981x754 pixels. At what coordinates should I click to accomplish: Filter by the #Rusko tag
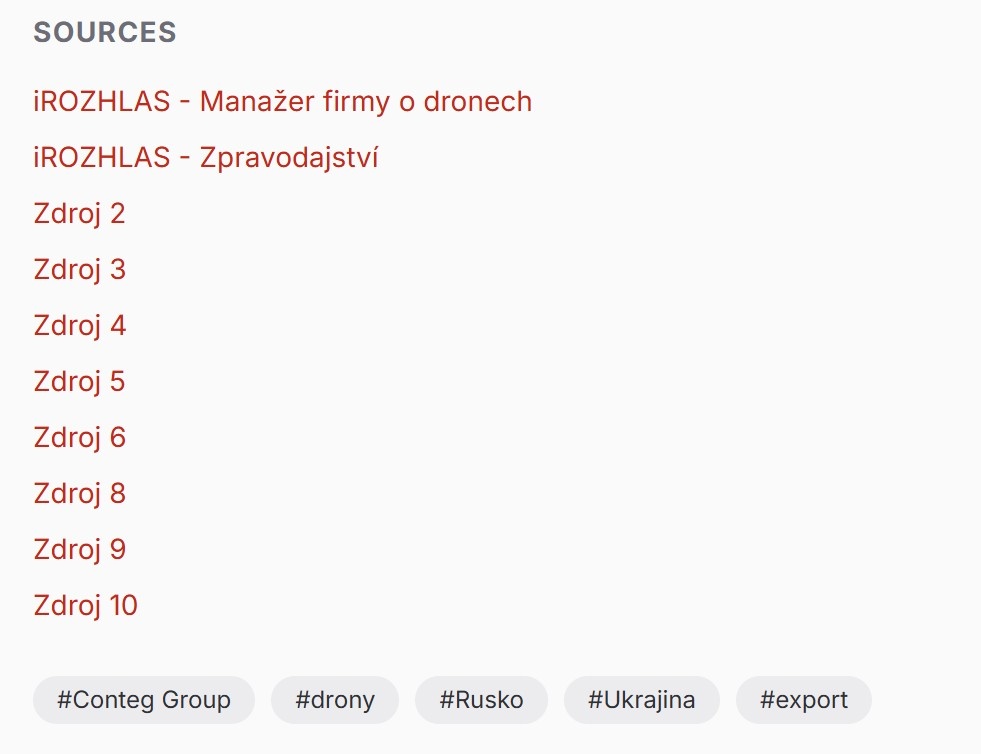point(481,700)
